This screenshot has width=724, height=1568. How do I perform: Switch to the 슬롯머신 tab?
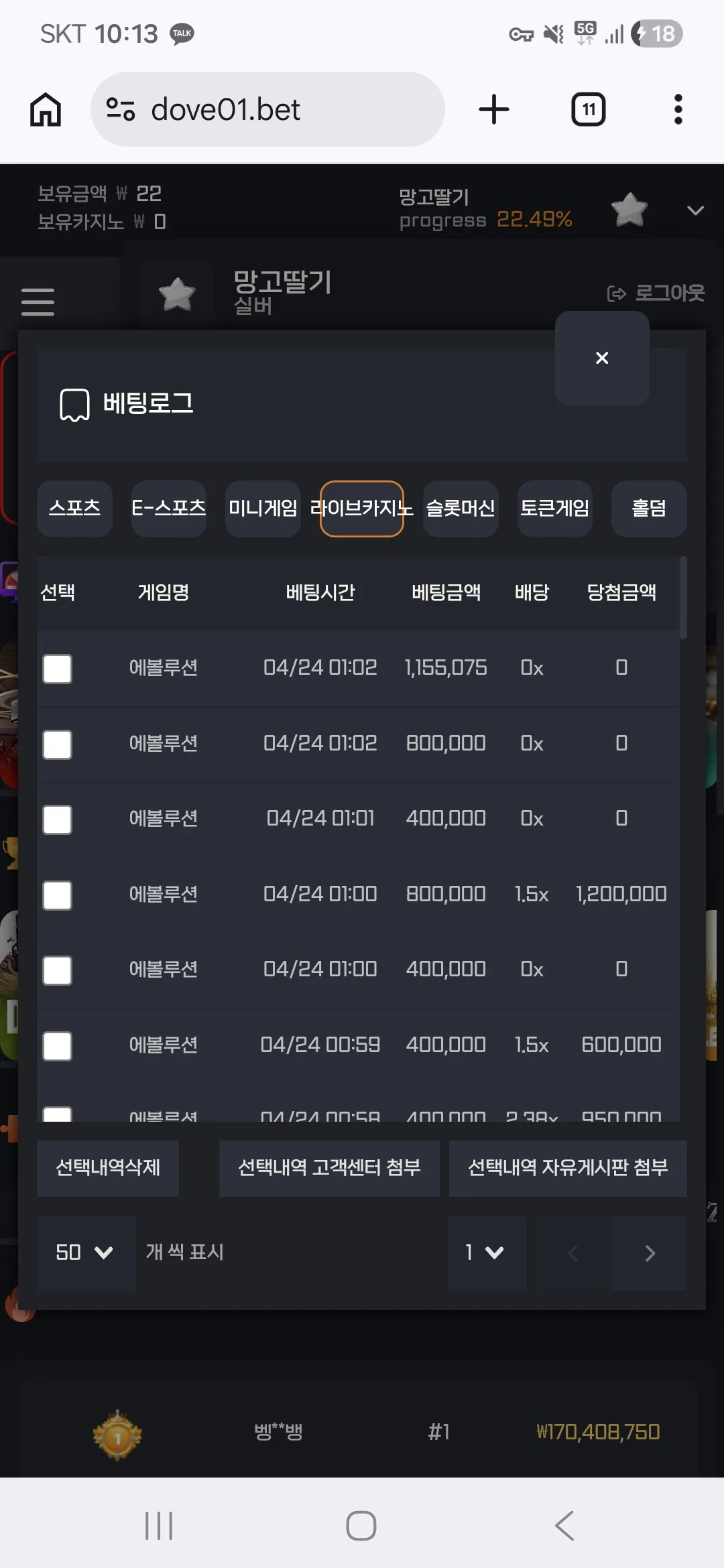(x=461, y=509)
